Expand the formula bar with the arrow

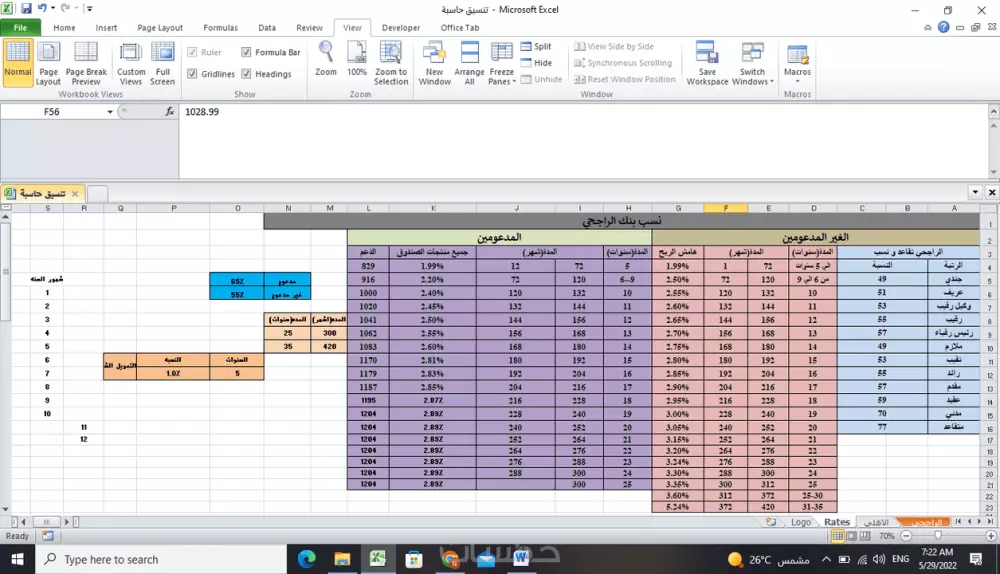click(994, 112)
